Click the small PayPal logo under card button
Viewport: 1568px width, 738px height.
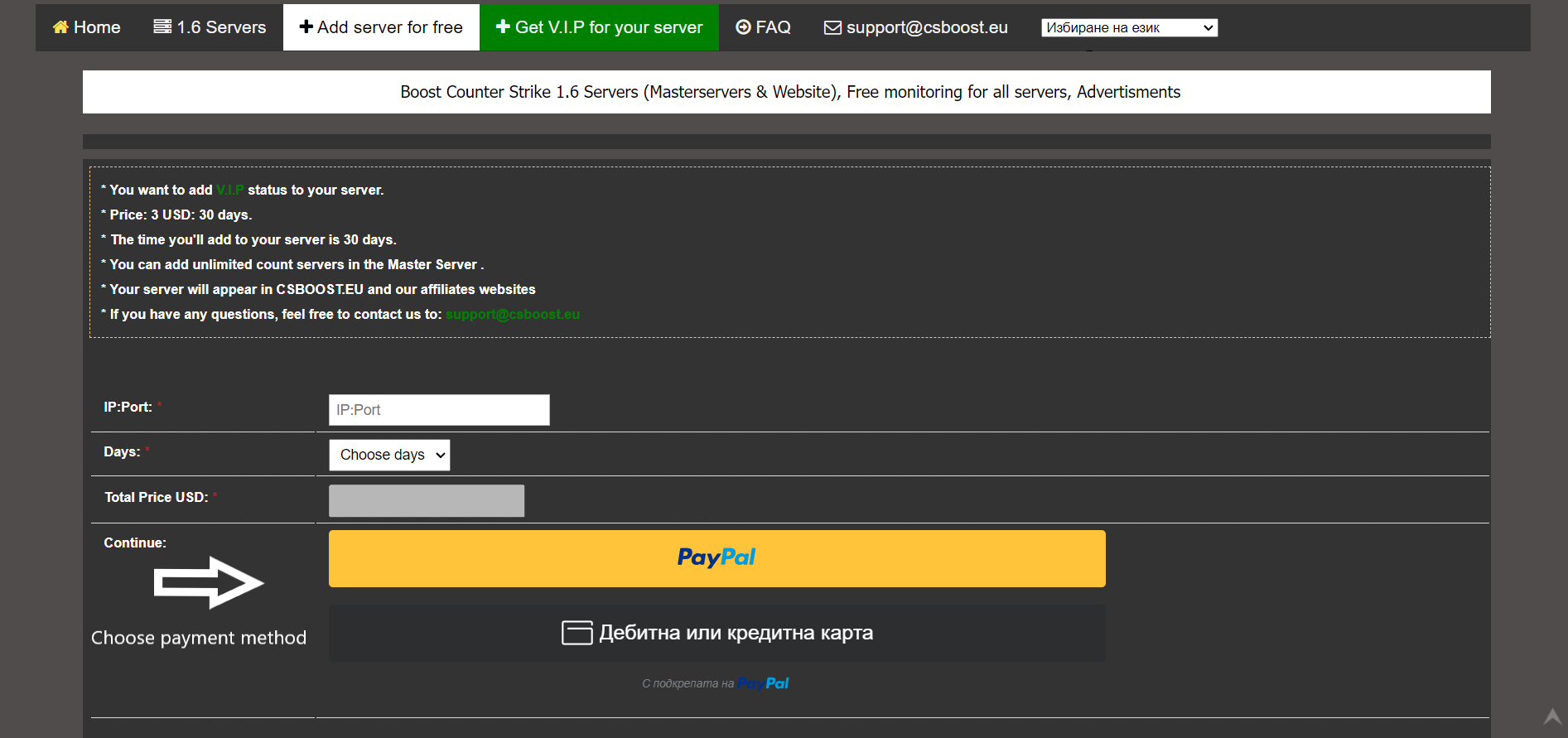click(x=763, y=683)
